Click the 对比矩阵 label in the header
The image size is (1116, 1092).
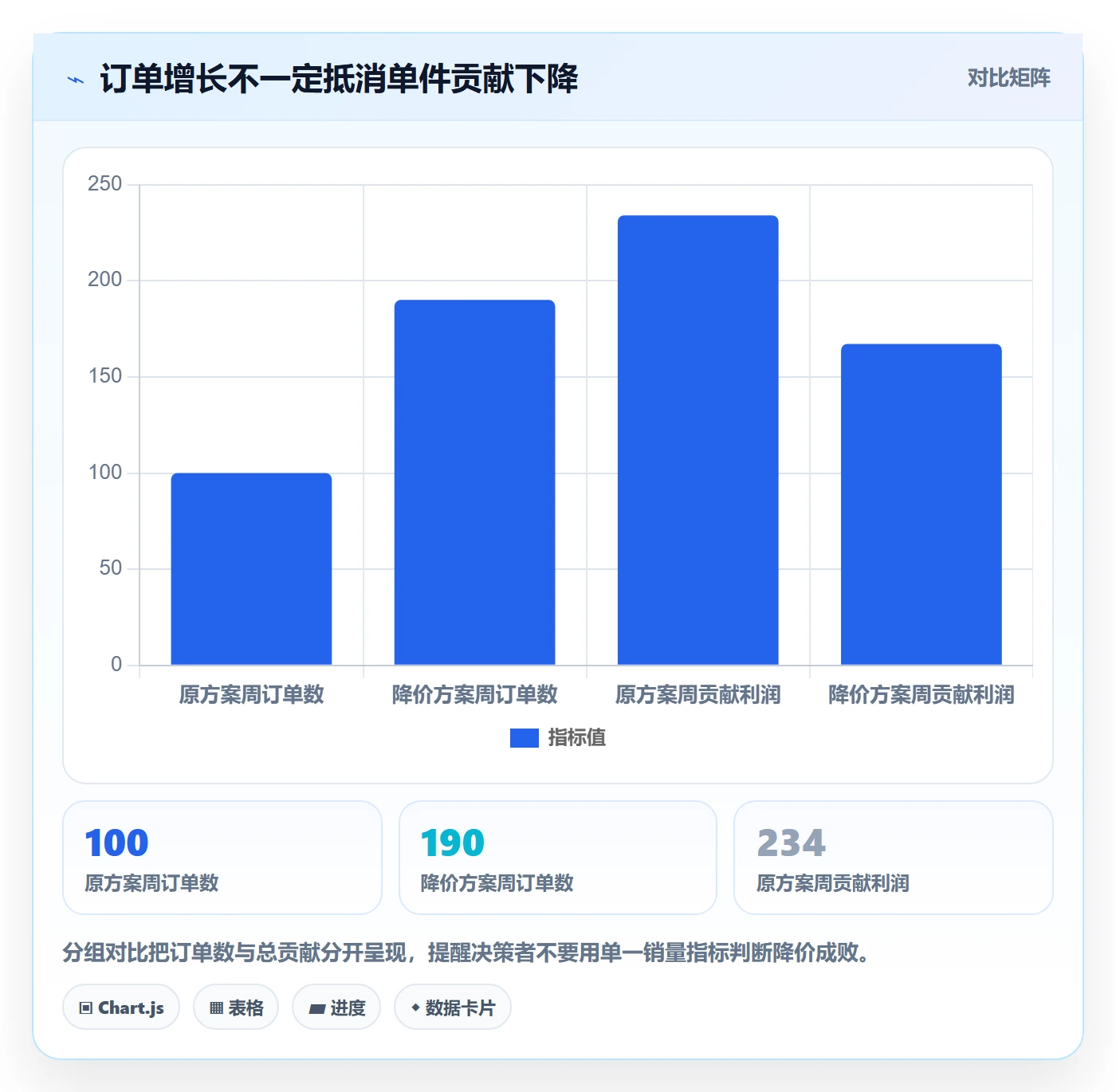(x=1008, y=77)
